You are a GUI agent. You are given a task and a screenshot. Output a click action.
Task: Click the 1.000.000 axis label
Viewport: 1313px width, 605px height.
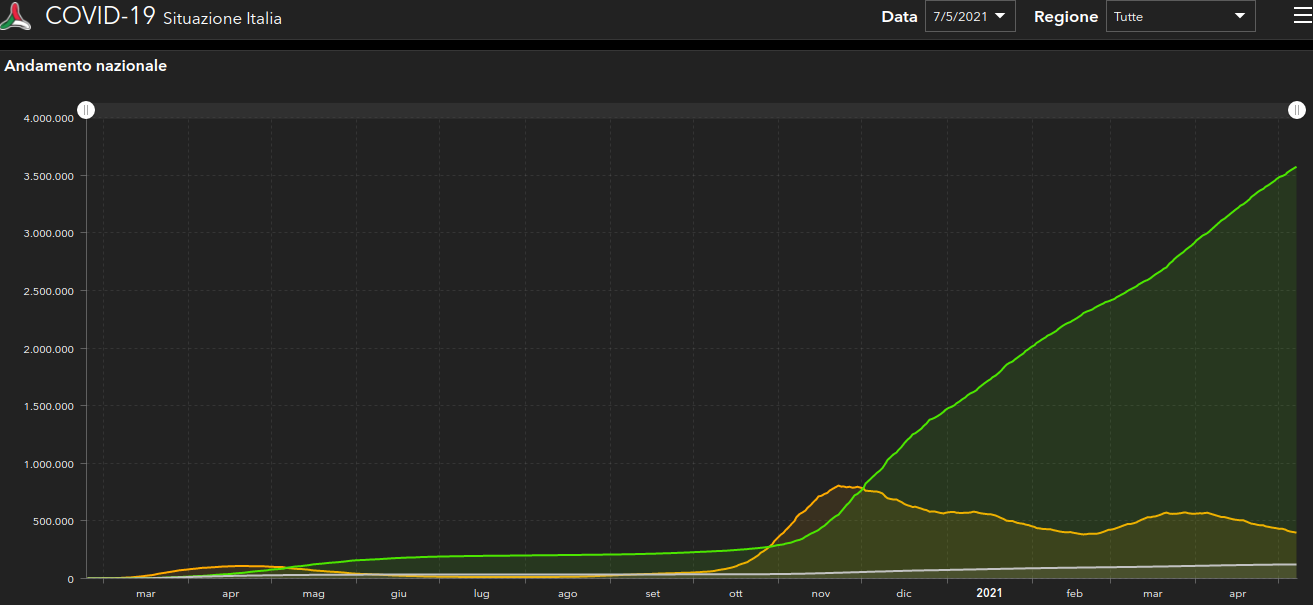pos(50,464)
